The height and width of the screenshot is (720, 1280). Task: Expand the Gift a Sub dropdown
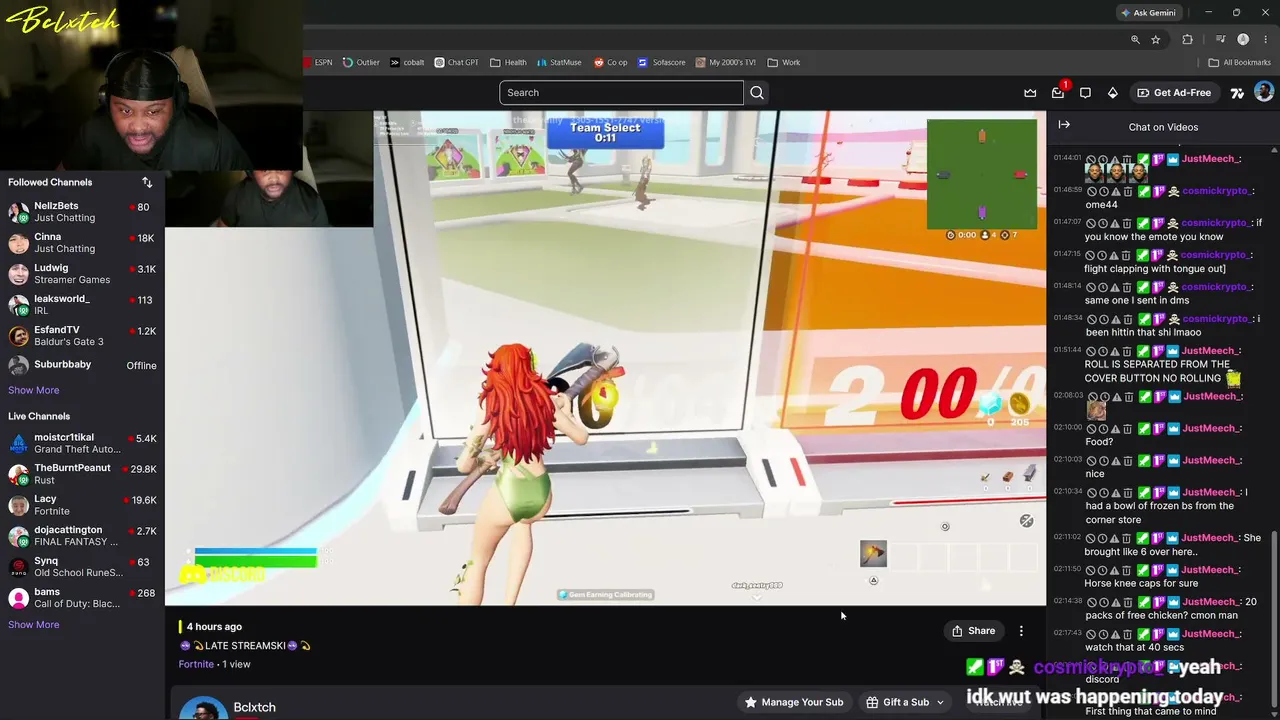tap(940, 702)
